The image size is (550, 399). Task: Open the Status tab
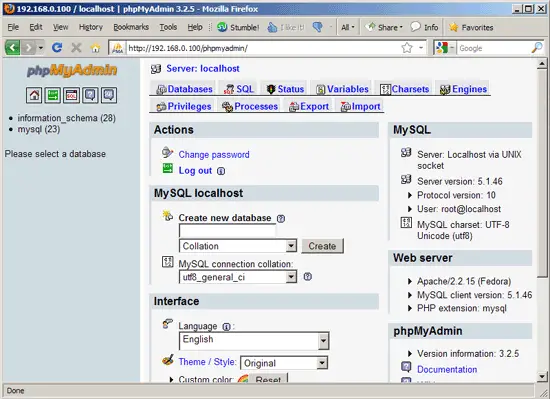click(285, 89)
